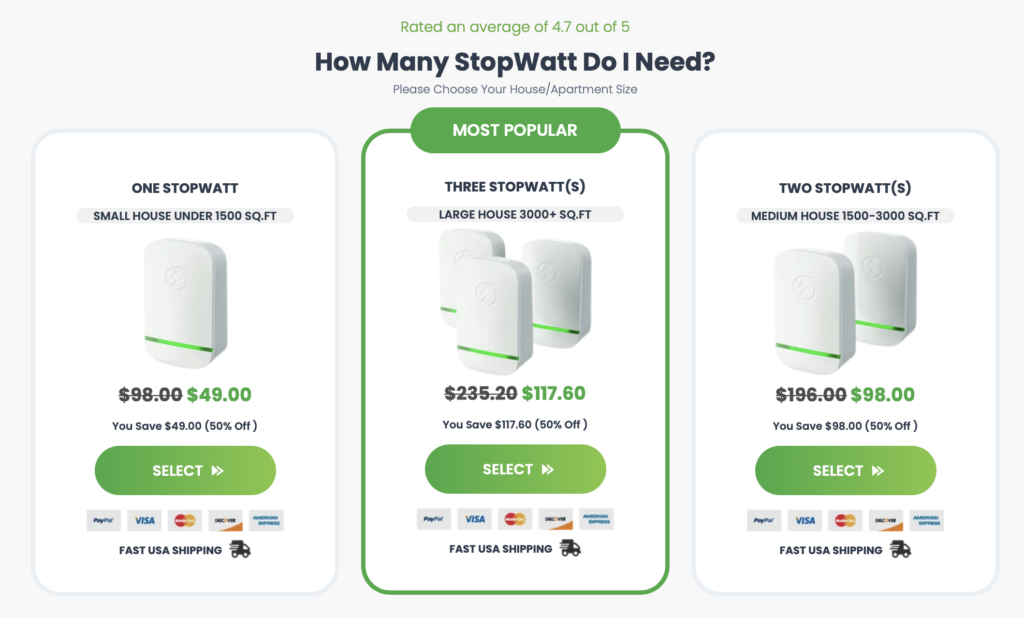1024x617 pixels.
Task: Click PayPal icon in Two StopWatt card
Action: coord(764,520)
